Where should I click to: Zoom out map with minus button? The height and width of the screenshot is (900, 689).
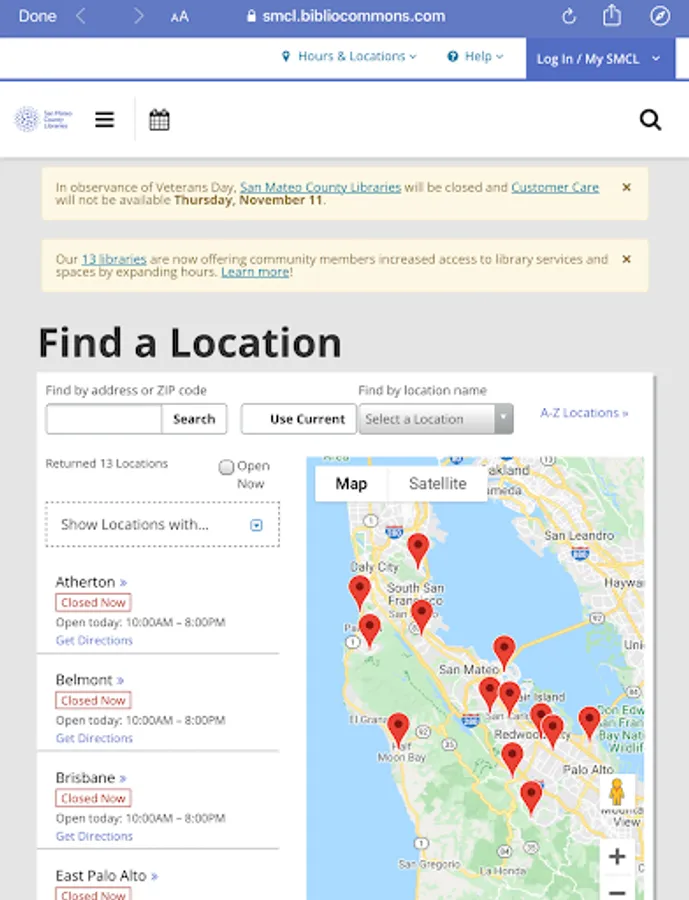pos(617,890)
